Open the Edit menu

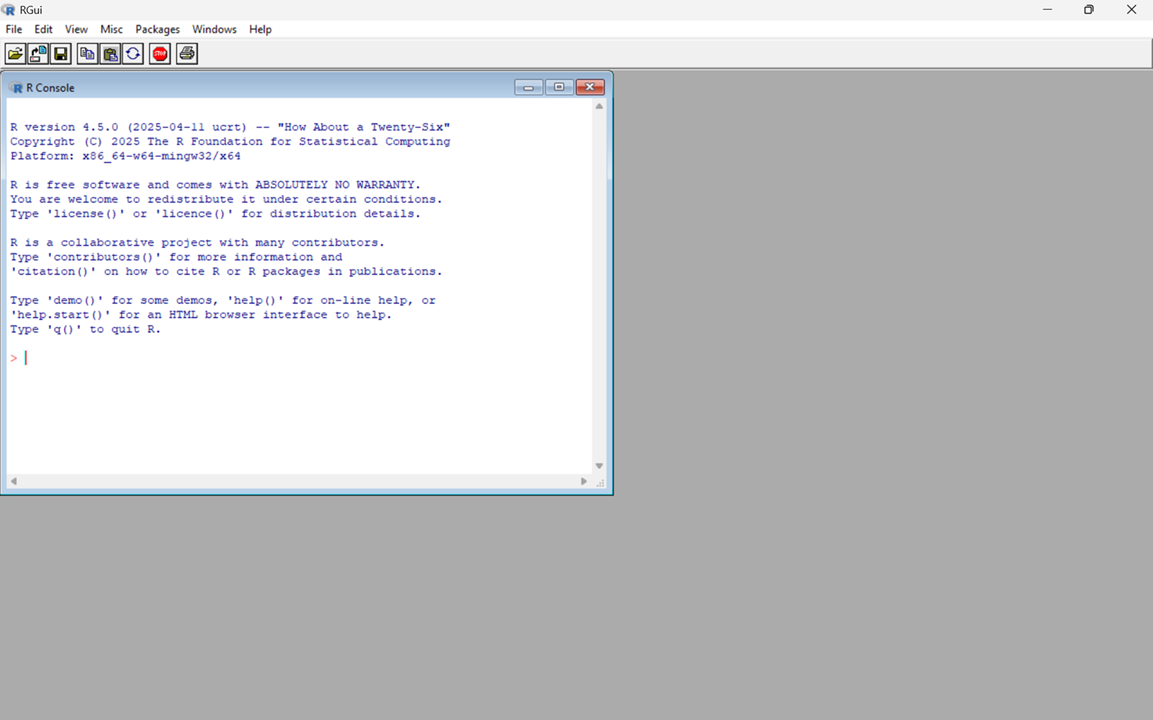click(x=43, y=30)
